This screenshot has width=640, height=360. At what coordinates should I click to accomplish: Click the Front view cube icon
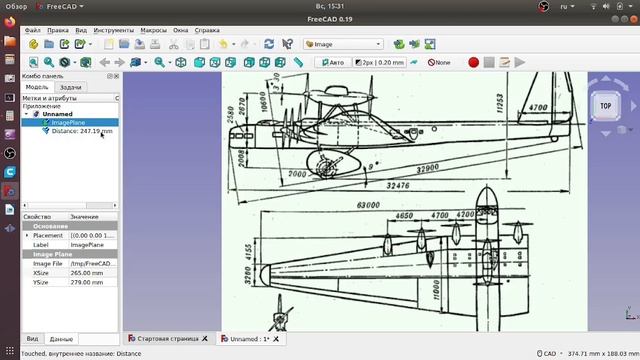[200, 62]
